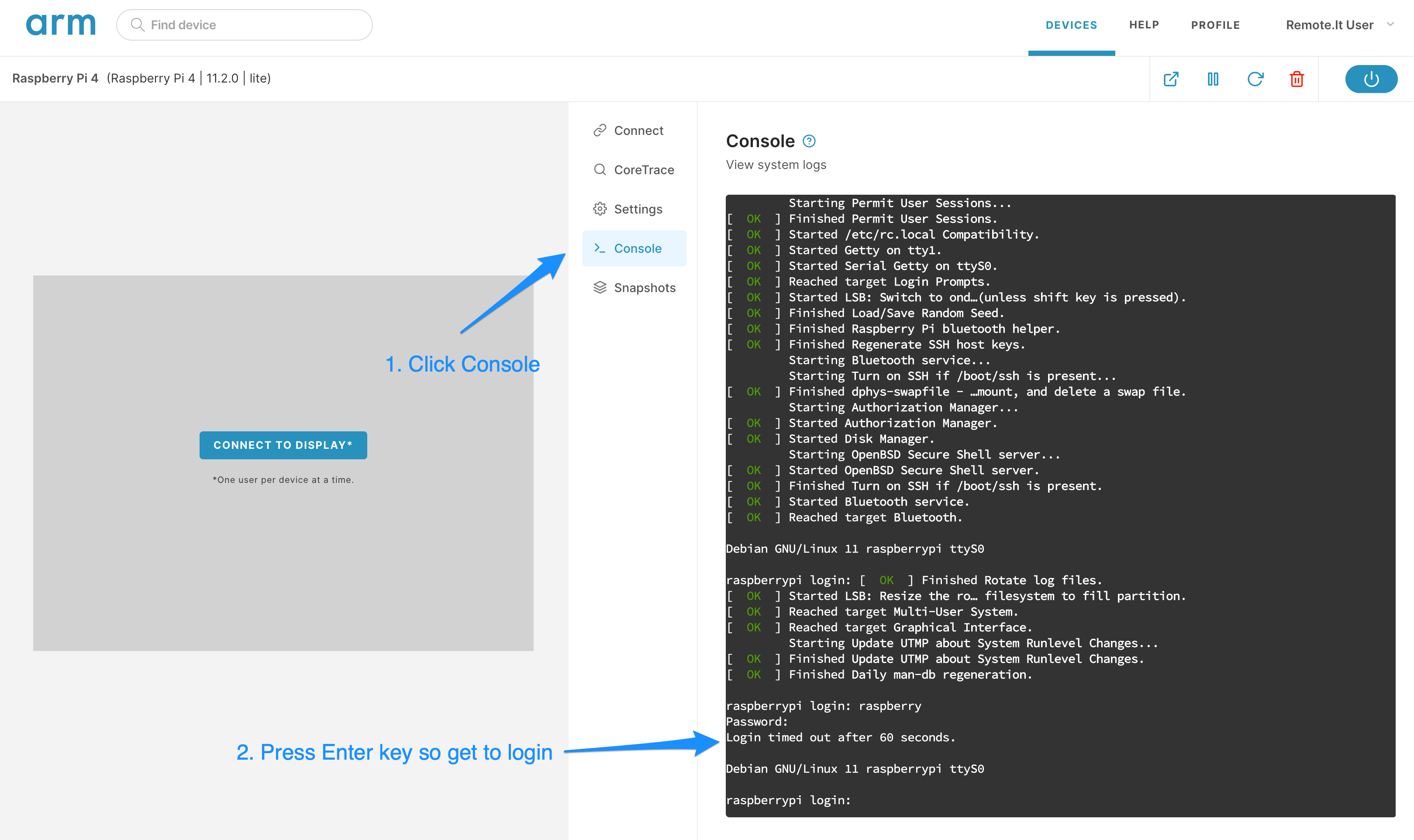Viewport: 1414px width, 840px height.
Task: Select Connect in the sidebar
Action: coord(634,131)
